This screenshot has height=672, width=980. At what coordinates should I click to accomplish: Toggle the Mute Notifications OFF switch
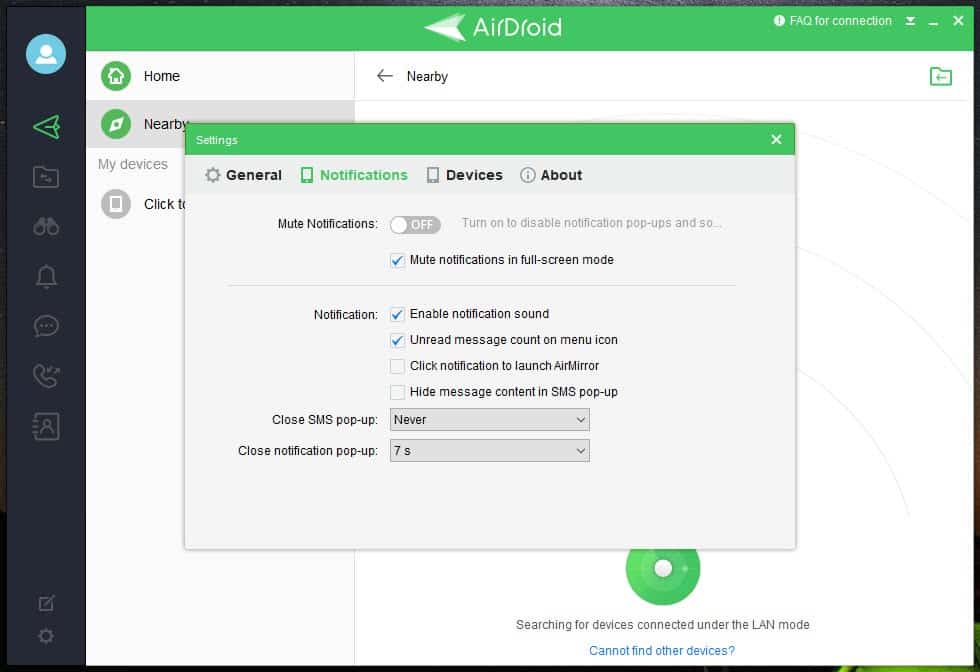point(415,225)
